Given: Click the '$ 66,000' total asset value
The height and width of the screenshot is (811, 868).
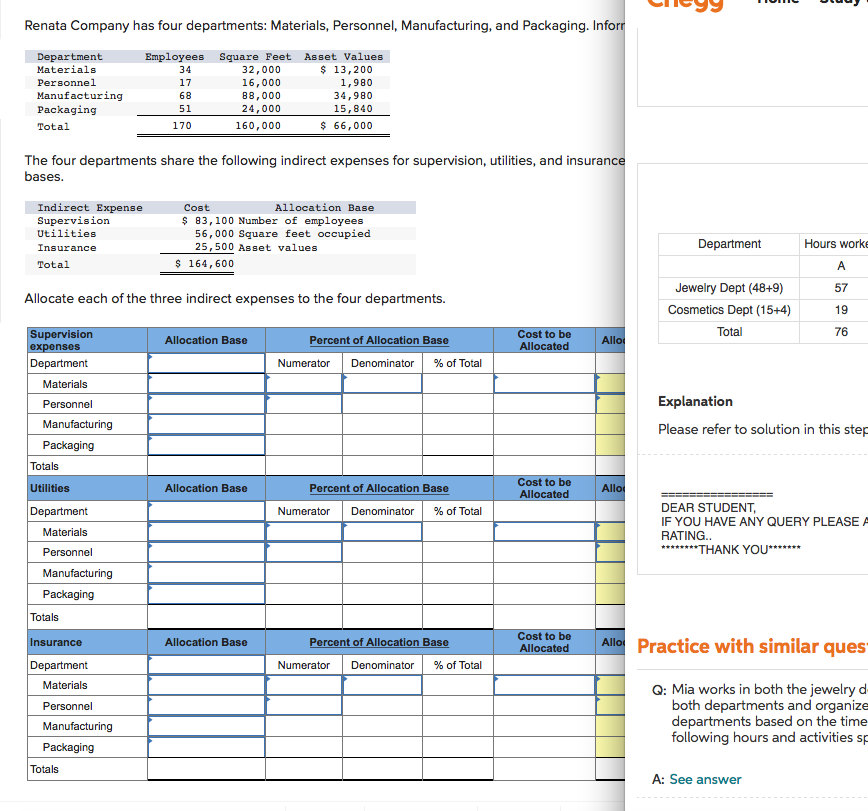Looking at the screenshot, I should [346, 126].
